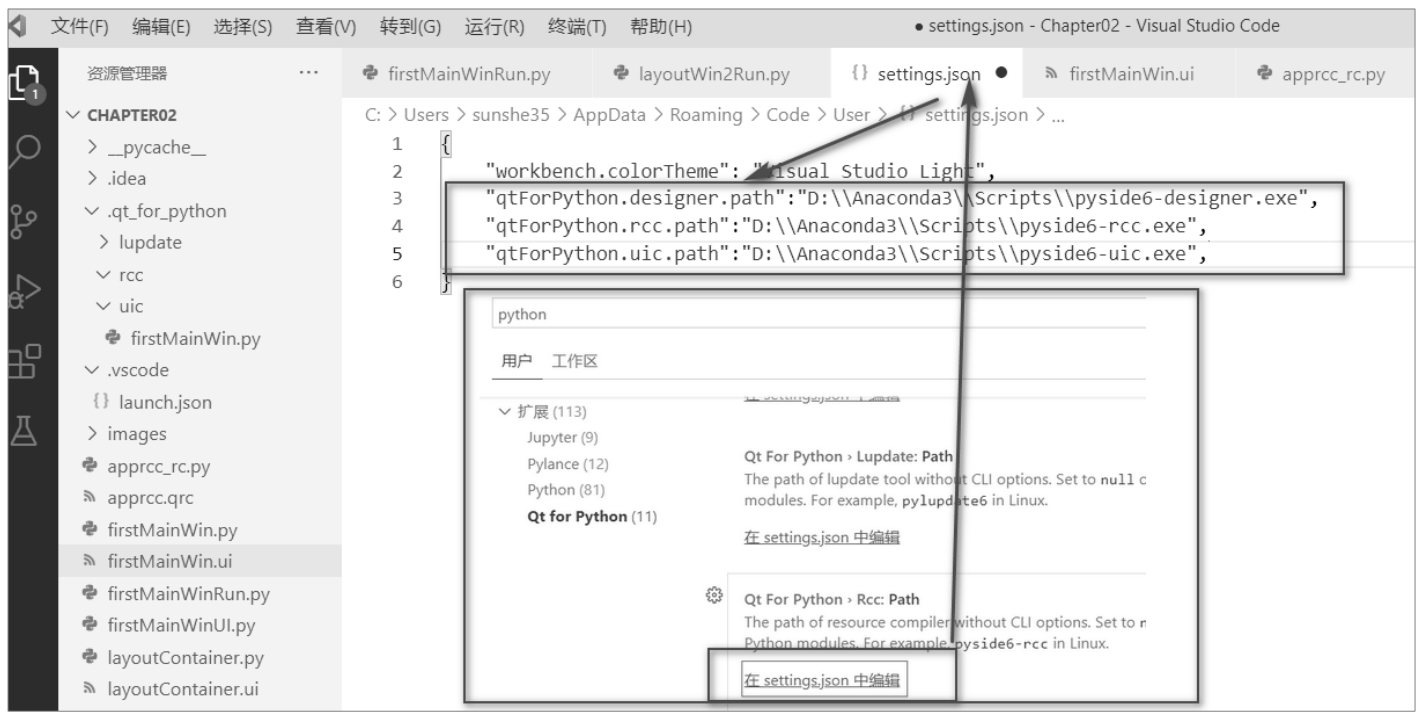
Task: Switch to firstMainWin.ui editor tab
Action: point(1131,74)
